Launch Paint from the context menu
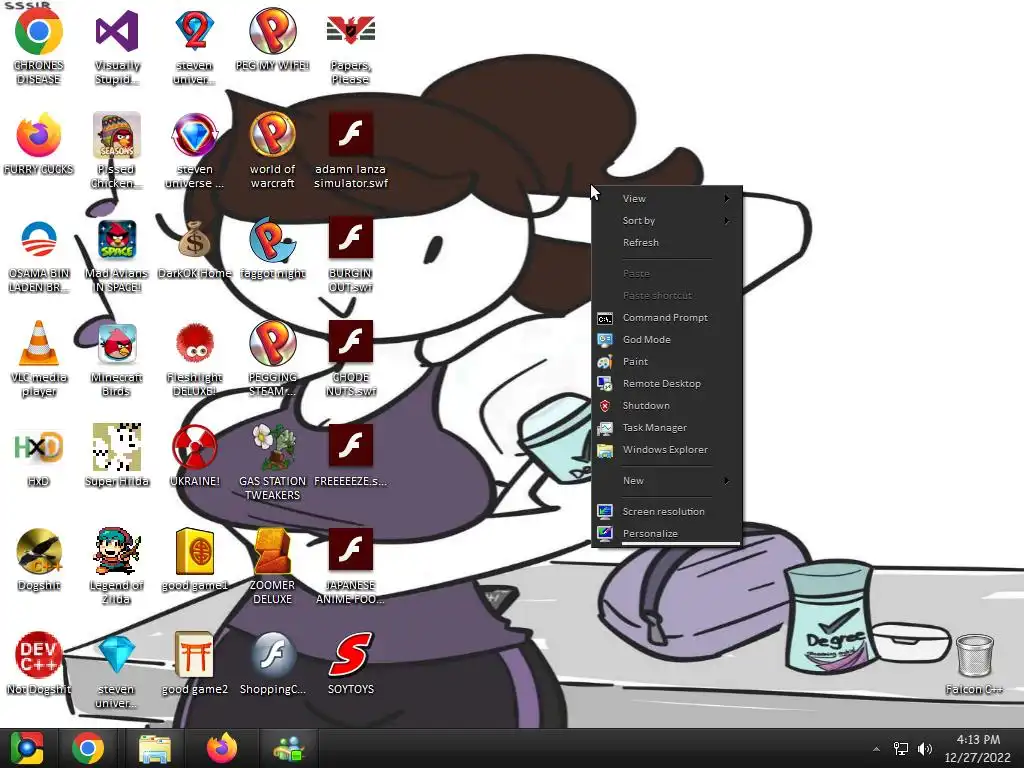Screen dimensions: 1024x768 pyautogui.click(x=667, y=362)
